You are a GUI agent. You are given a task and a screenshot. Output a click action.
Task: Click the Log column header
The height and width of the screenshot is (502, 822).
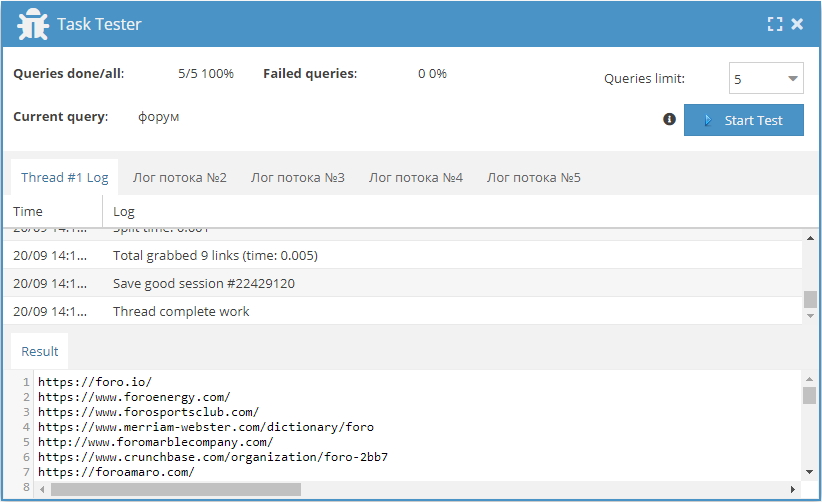[x=124, y=211]
